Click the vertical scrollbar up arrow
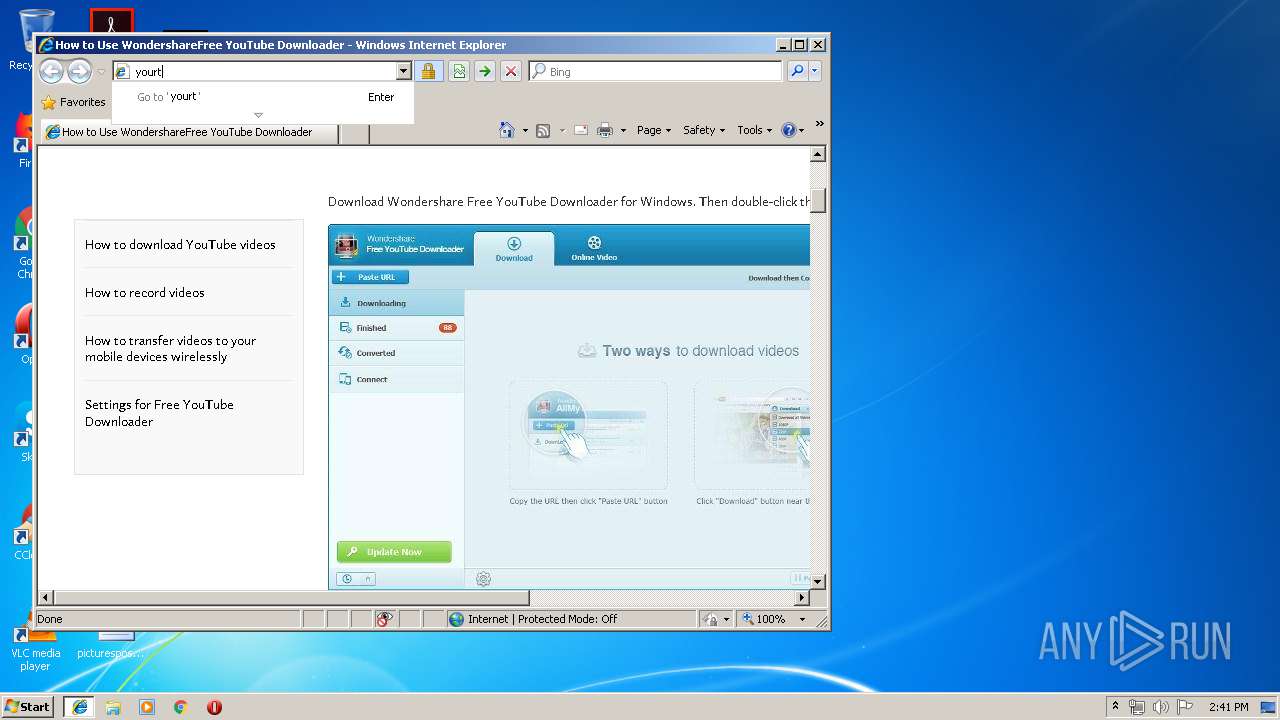 (818, 155)
